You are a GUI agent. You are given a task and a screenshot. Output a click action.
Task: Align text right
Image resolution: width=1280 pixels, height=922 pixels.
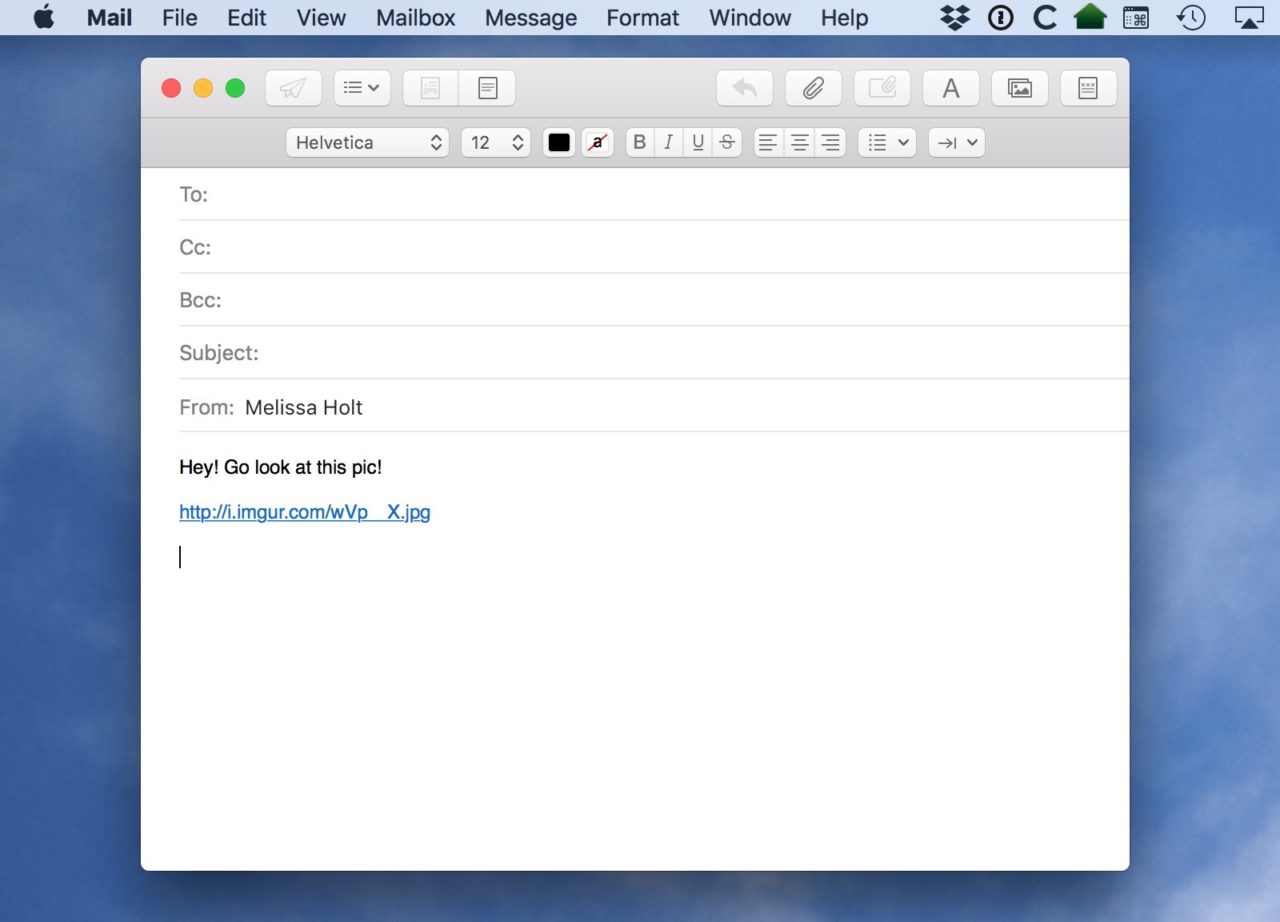coord(830,143)
